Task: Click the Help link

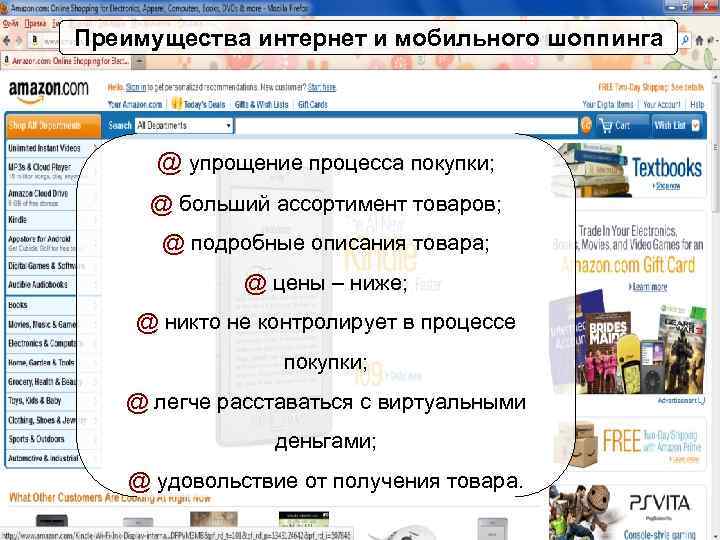Action: pyautogui.click(x=697, y=105)
